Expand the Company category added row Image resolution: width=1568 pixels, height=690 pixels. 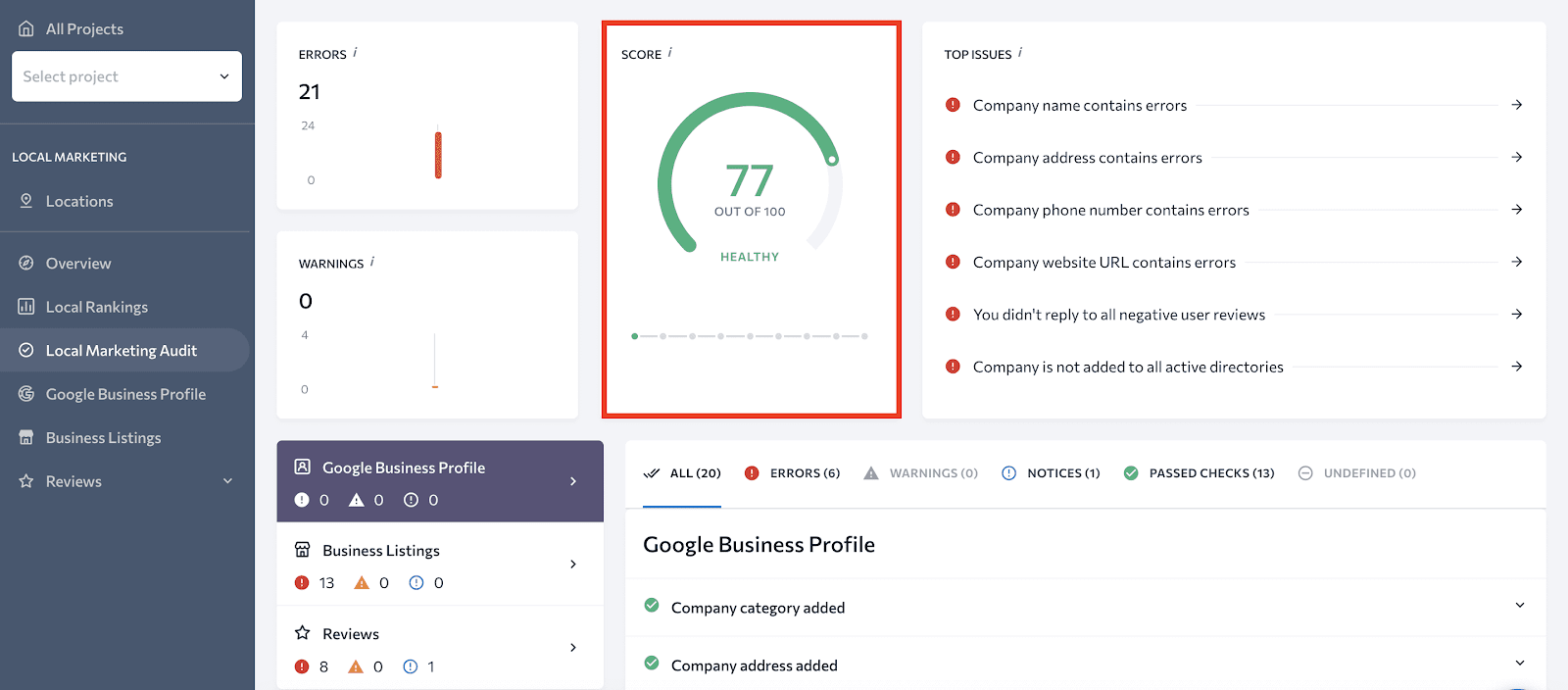[1519, 606]
